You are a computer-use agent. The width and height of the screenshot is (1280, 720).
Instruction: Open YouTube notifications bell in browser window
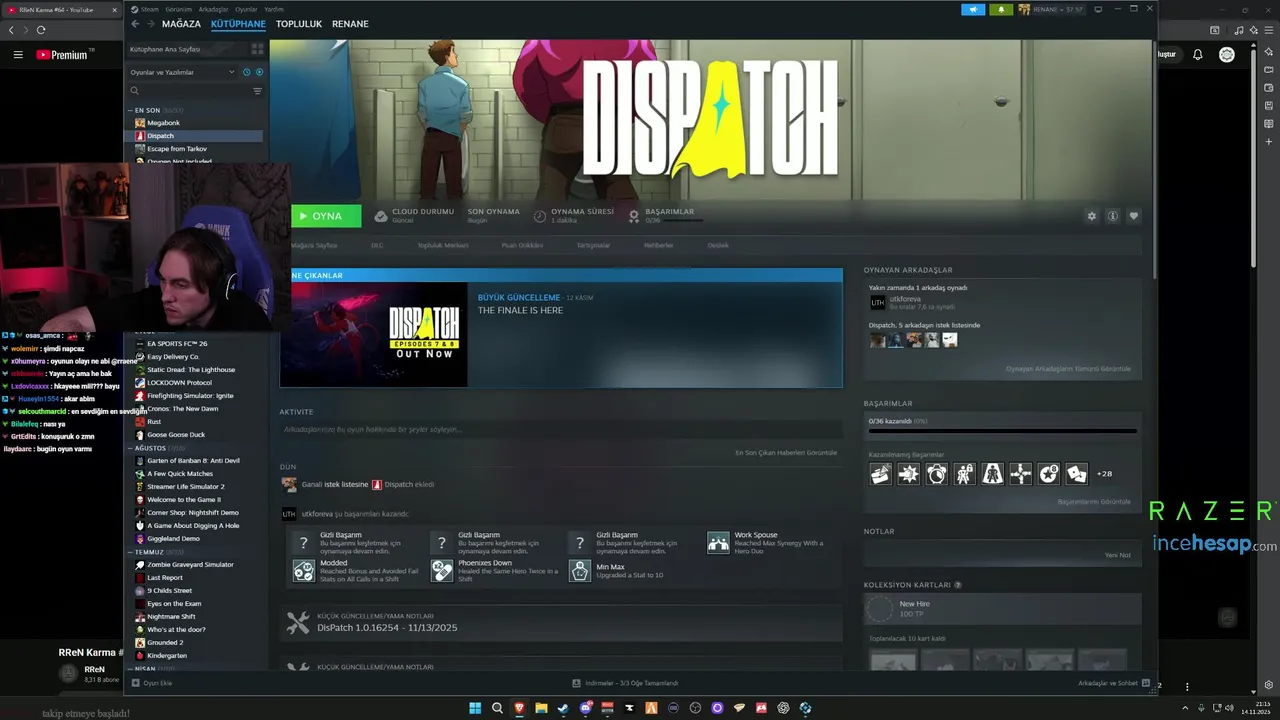click(1197, 55)
